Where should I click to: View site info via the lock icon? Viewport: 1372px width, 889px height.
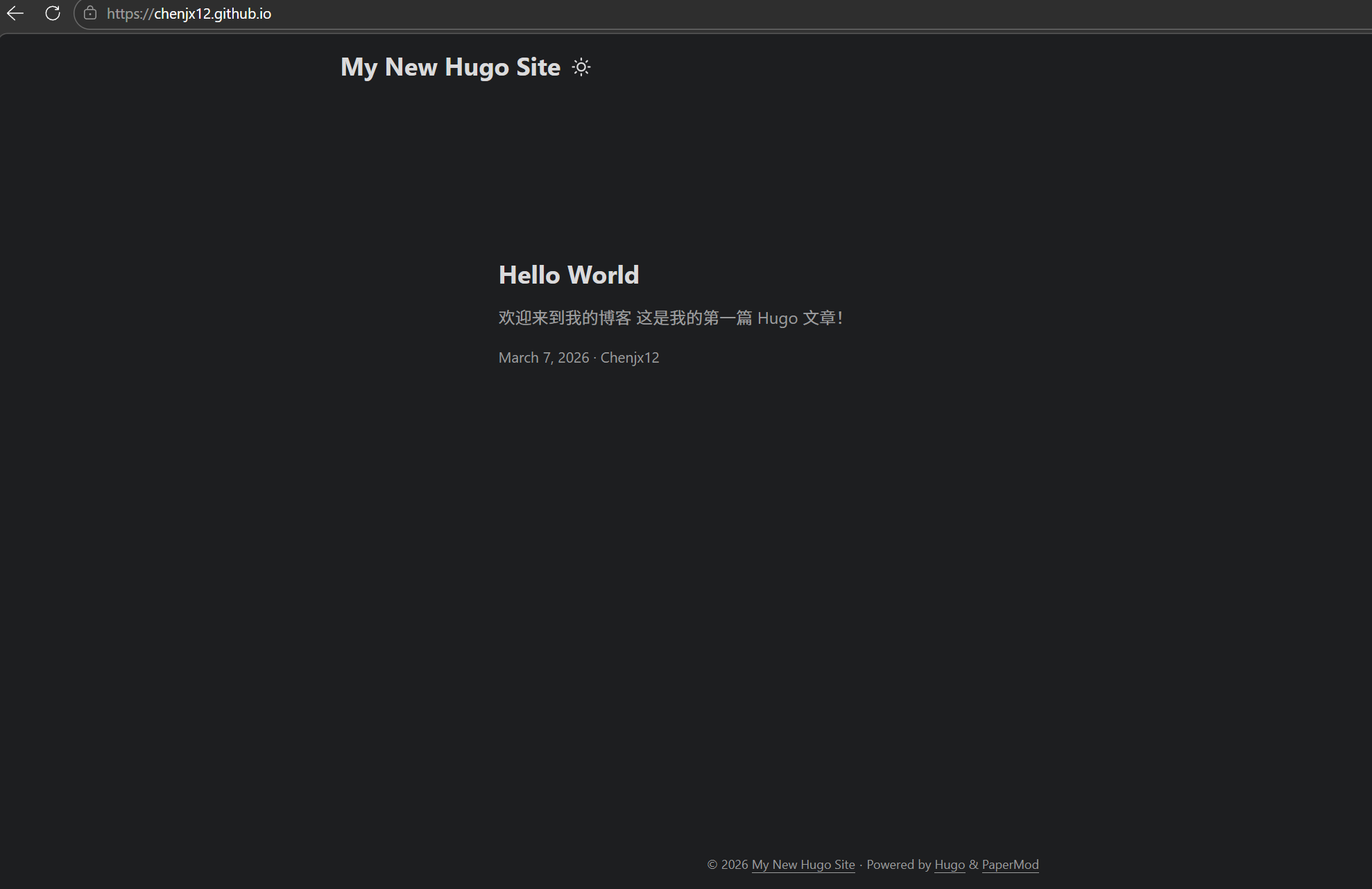(x=90, y=13)
